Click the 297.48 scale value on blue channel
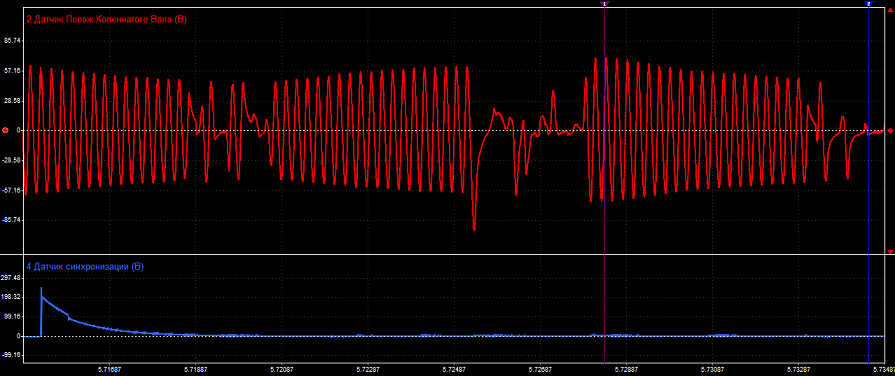Viewport: 895px width, 376px height. click(11, 278)
